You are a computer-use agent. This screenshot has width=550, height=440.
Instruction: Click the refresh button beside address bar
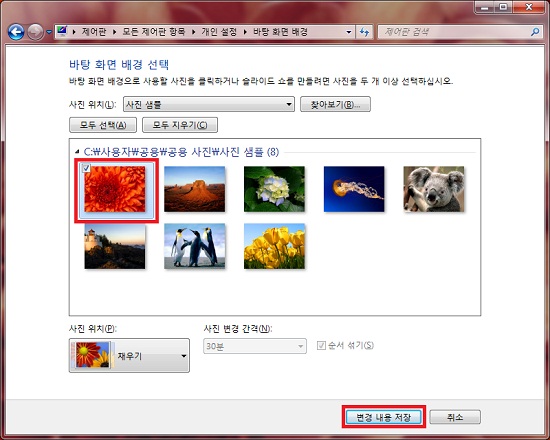point(364,32)
